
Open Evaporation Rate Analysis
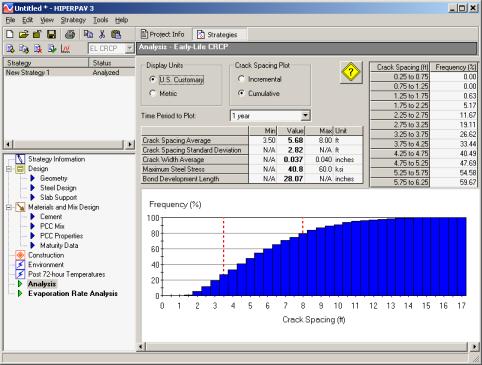click(x=73, y=294)
